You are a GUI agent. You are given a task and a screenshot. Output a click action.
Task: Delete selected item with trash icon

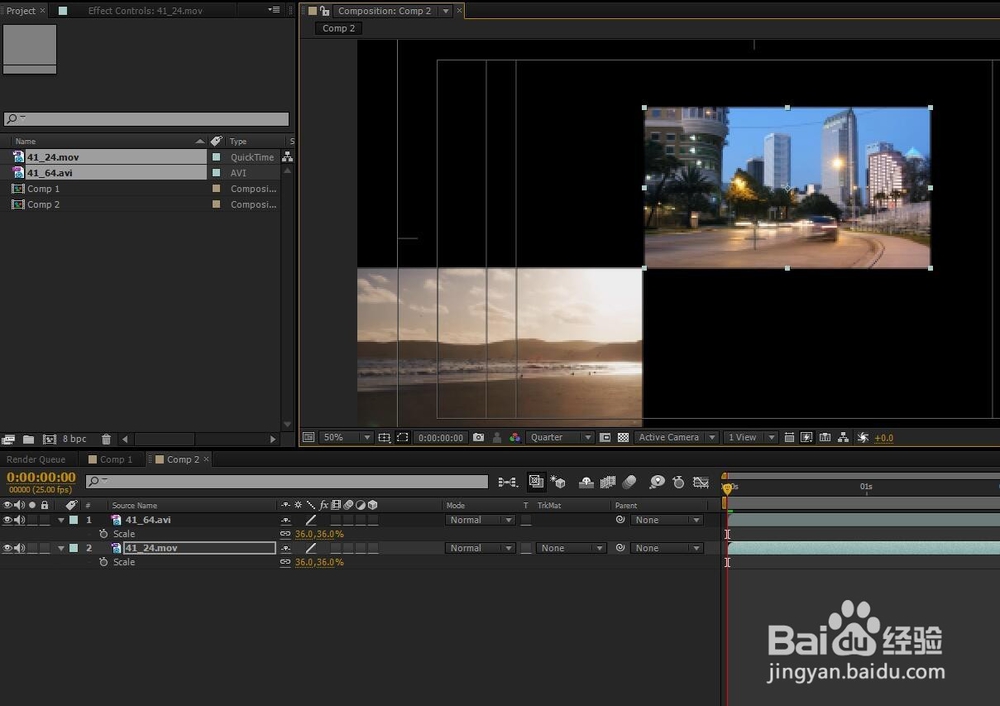tap(106, 439)
